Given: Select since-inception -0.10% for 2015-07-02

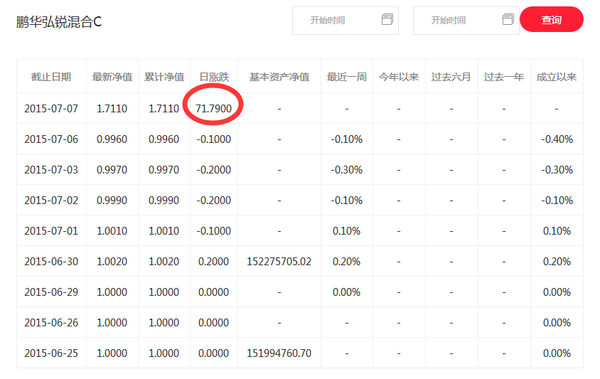Looking at the screenshot, I should 557,200.
